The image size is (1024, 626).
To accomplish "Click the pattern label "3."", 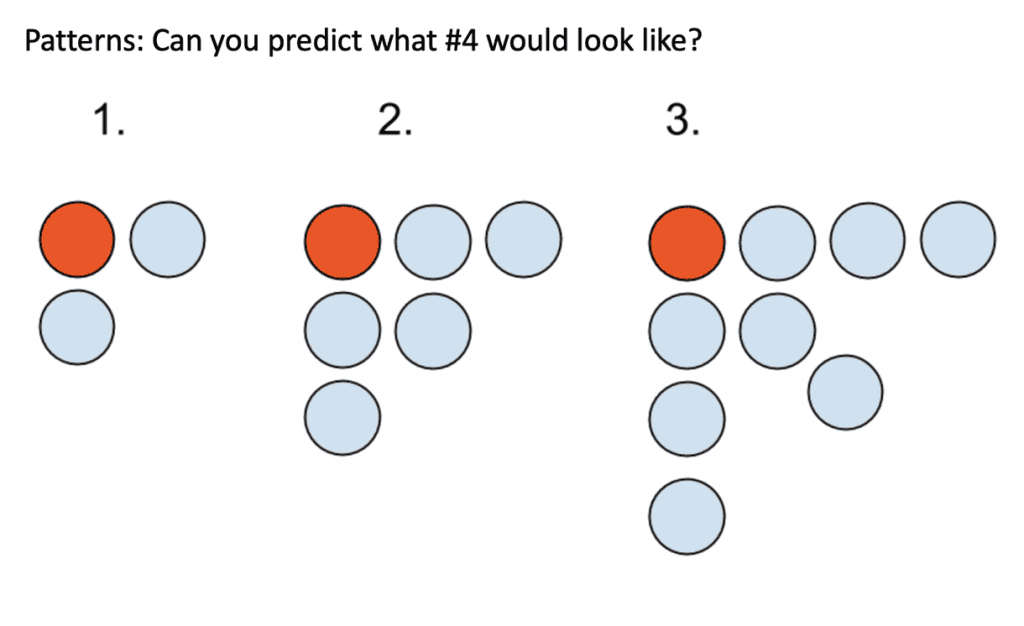I will (x=682, y=121).
